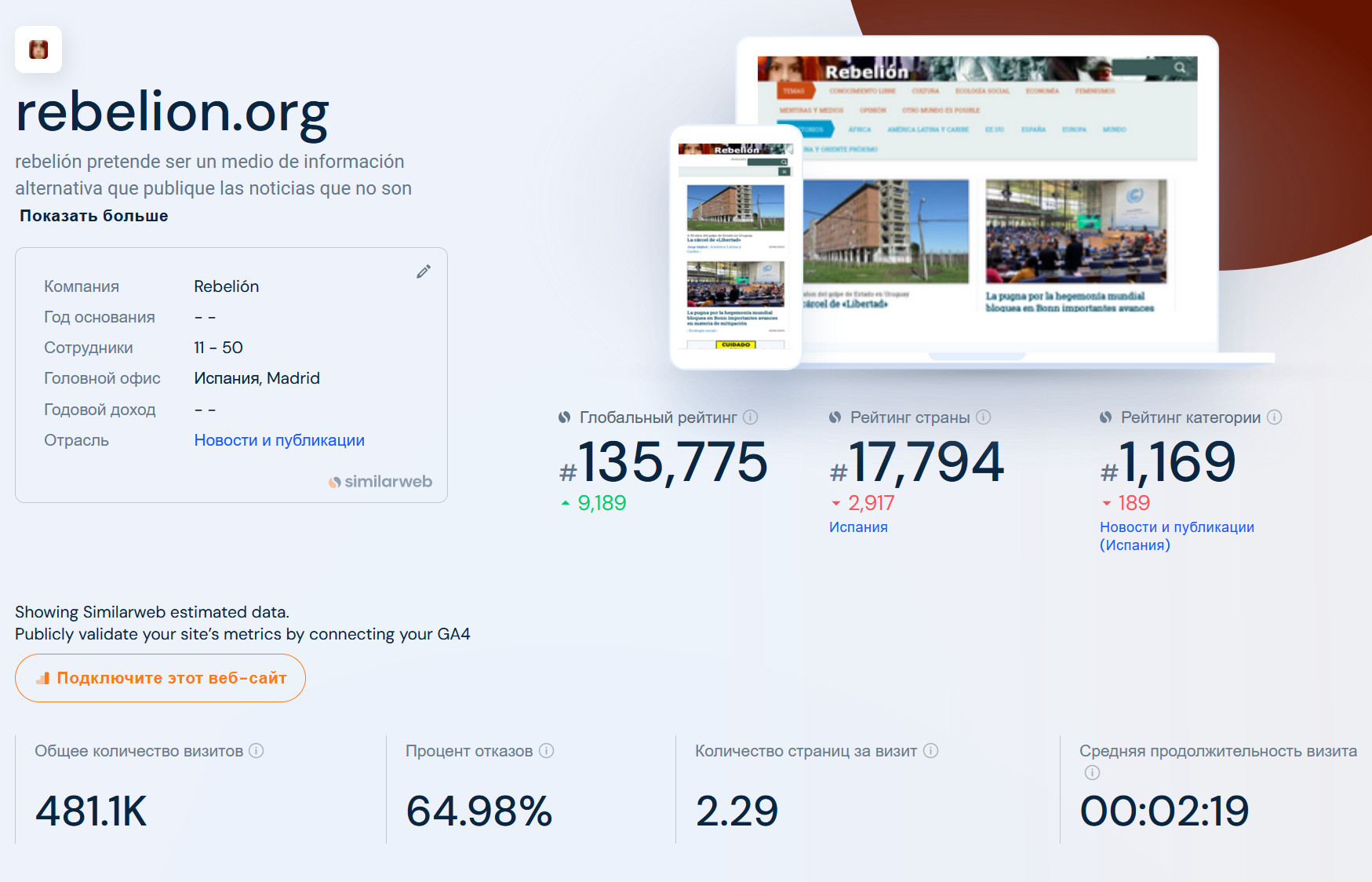Open info icon next to Рейтинг страны

tap(984, 417)
